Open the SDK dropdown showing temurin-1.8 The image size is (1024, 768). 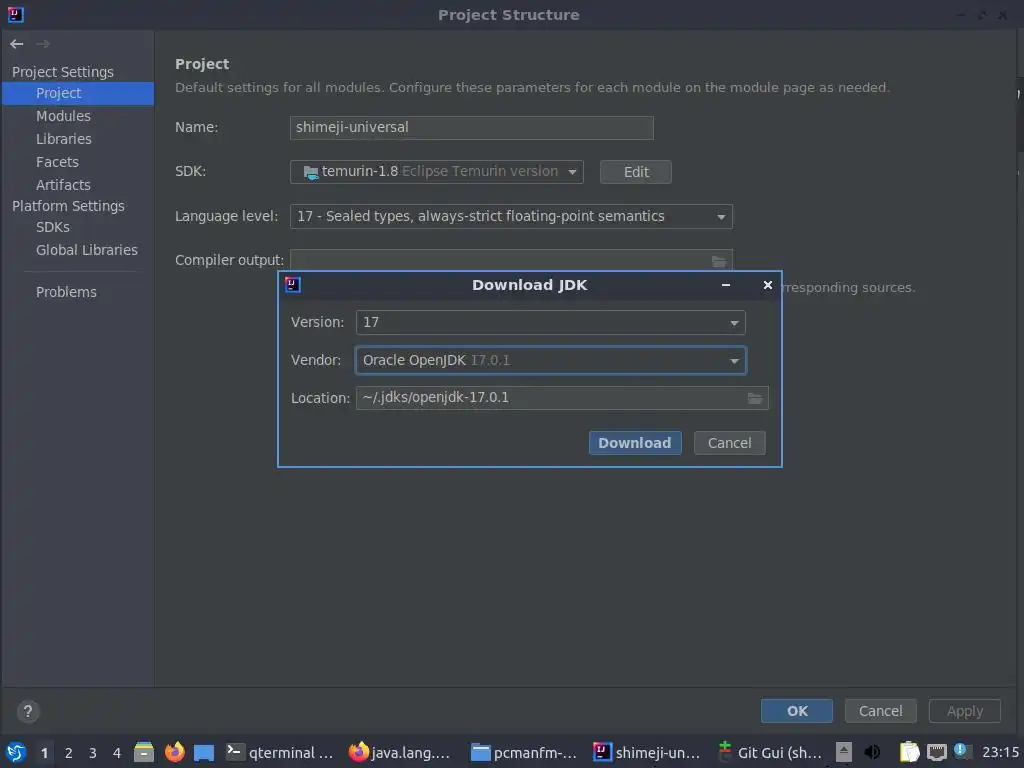click(436, 172)
